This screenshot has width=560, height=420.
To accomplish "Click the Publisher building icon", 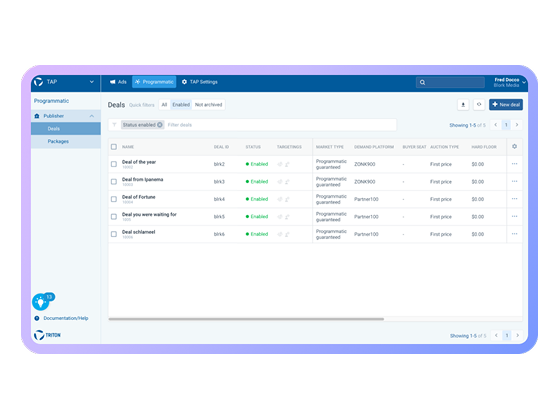I will click(37, 116).
